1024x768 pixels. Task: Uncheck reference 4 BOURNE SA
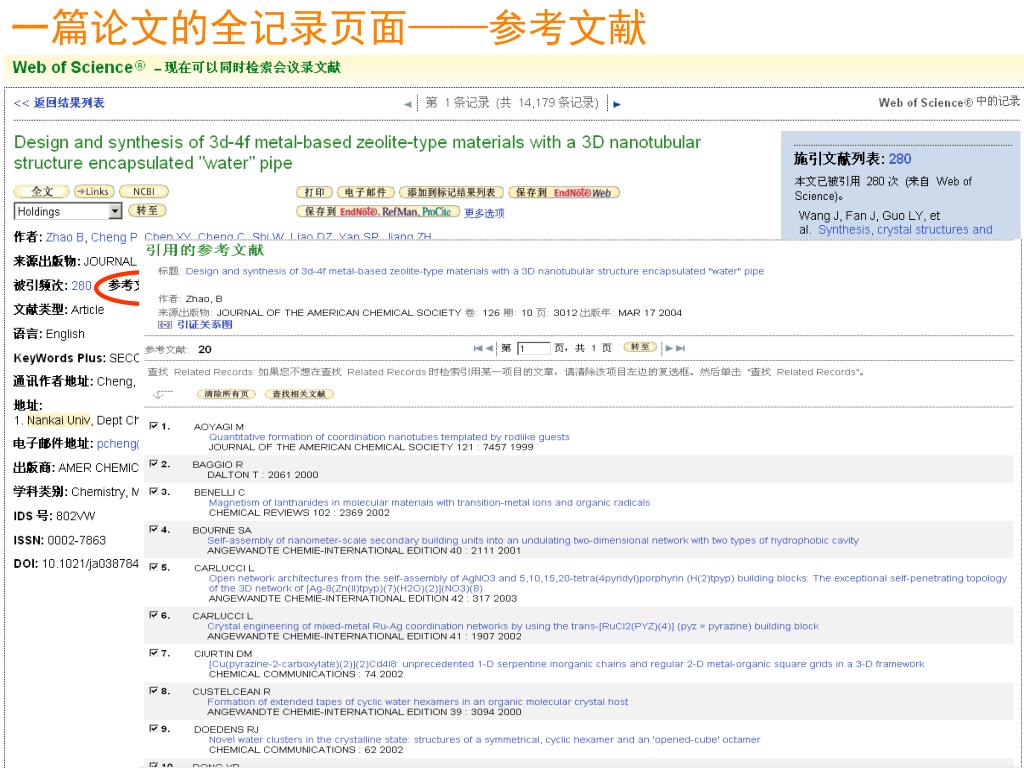(153, 529)
